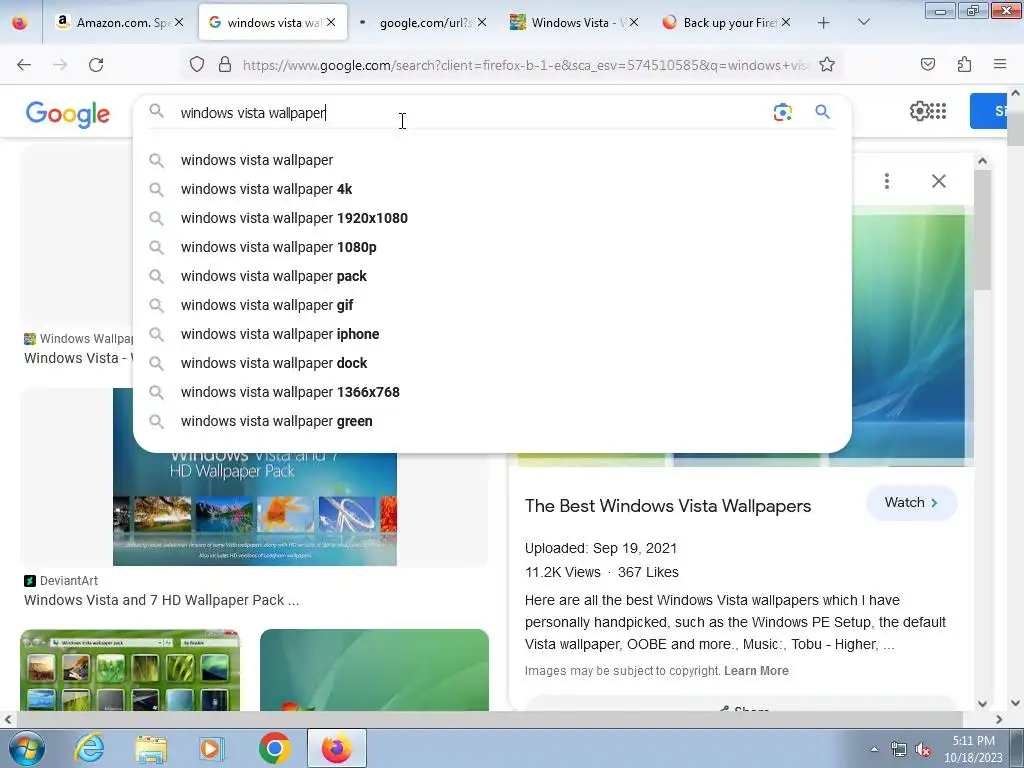Viewport: 1024px width, 768px height.
Task: Click the site padlock icon
Action: click(x=225, y=65)
